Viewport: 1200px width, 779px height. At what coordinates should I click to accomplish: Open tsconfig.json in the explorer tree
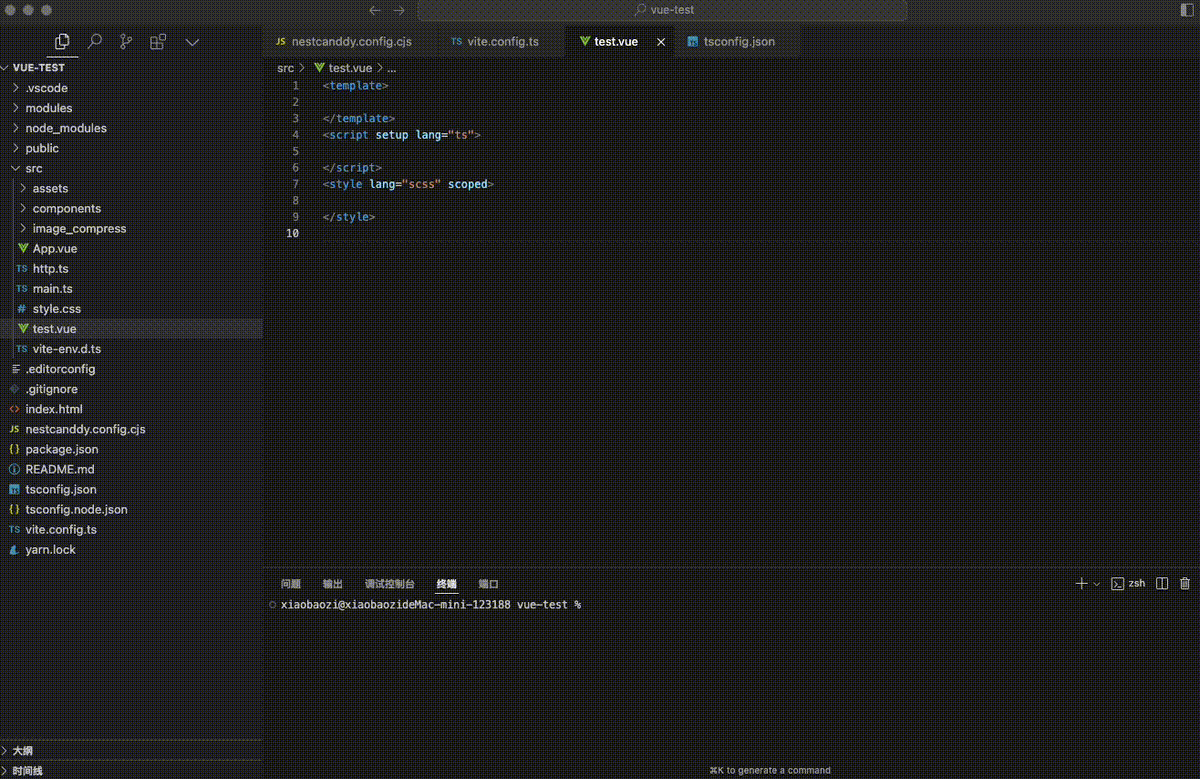(x=131, y=489)
